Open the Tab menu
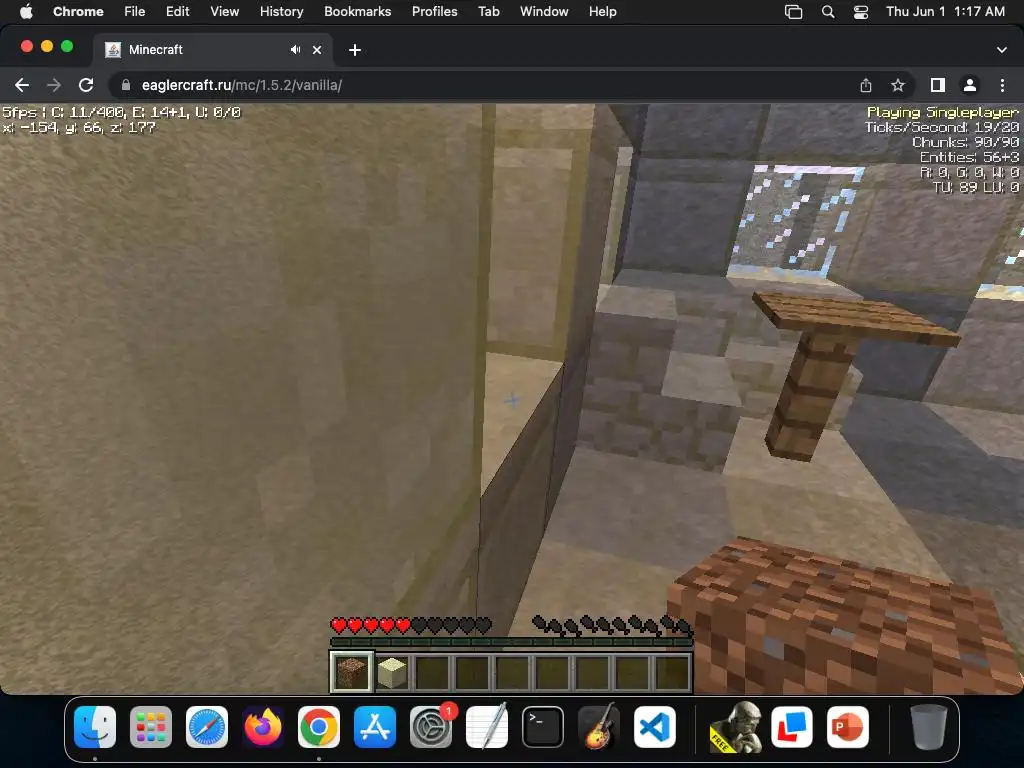The width and height of the screenshot is (1024, 768). (488, 11)
